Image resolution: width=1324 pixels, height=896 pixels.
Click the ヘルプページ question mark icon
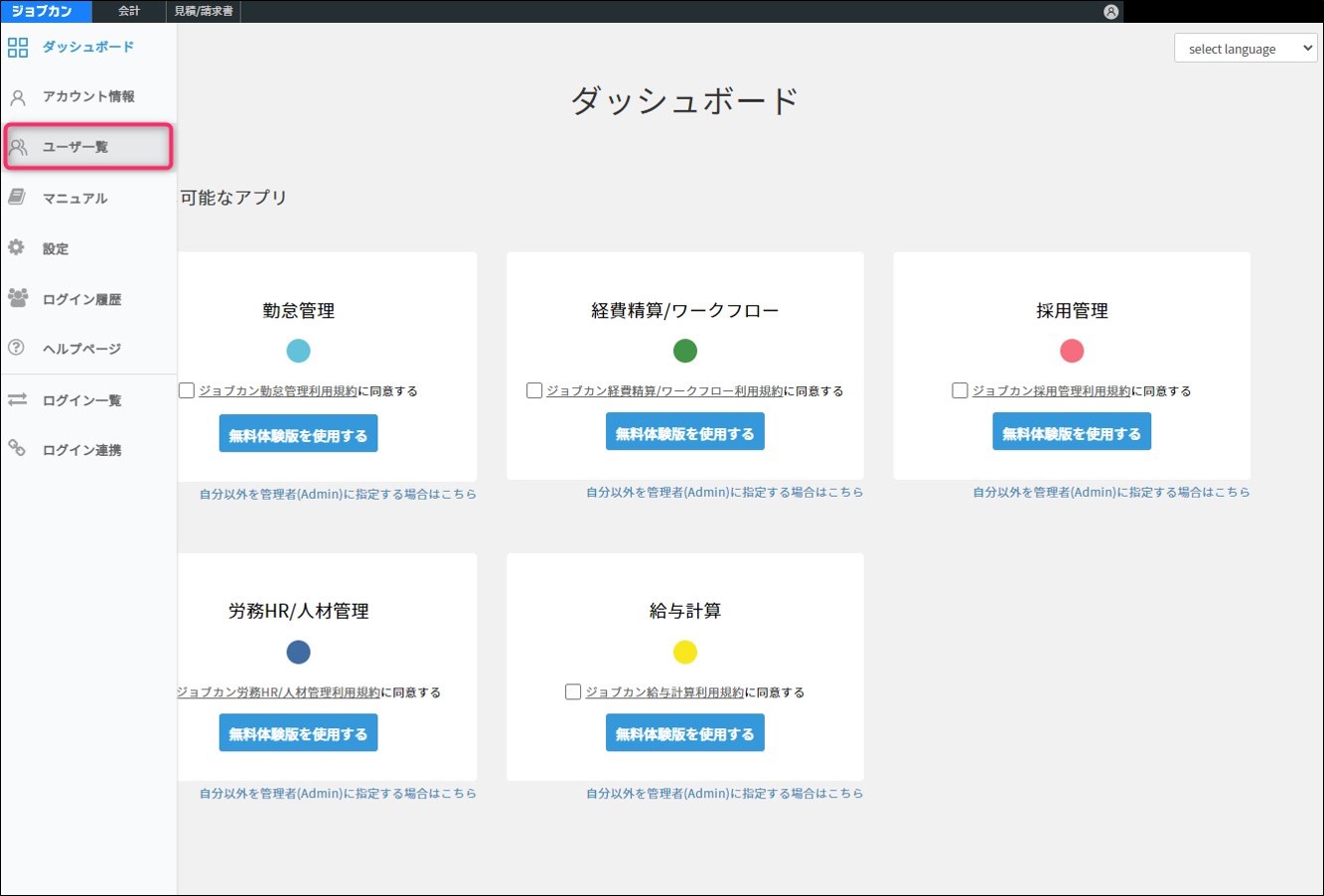pos(17,348)
